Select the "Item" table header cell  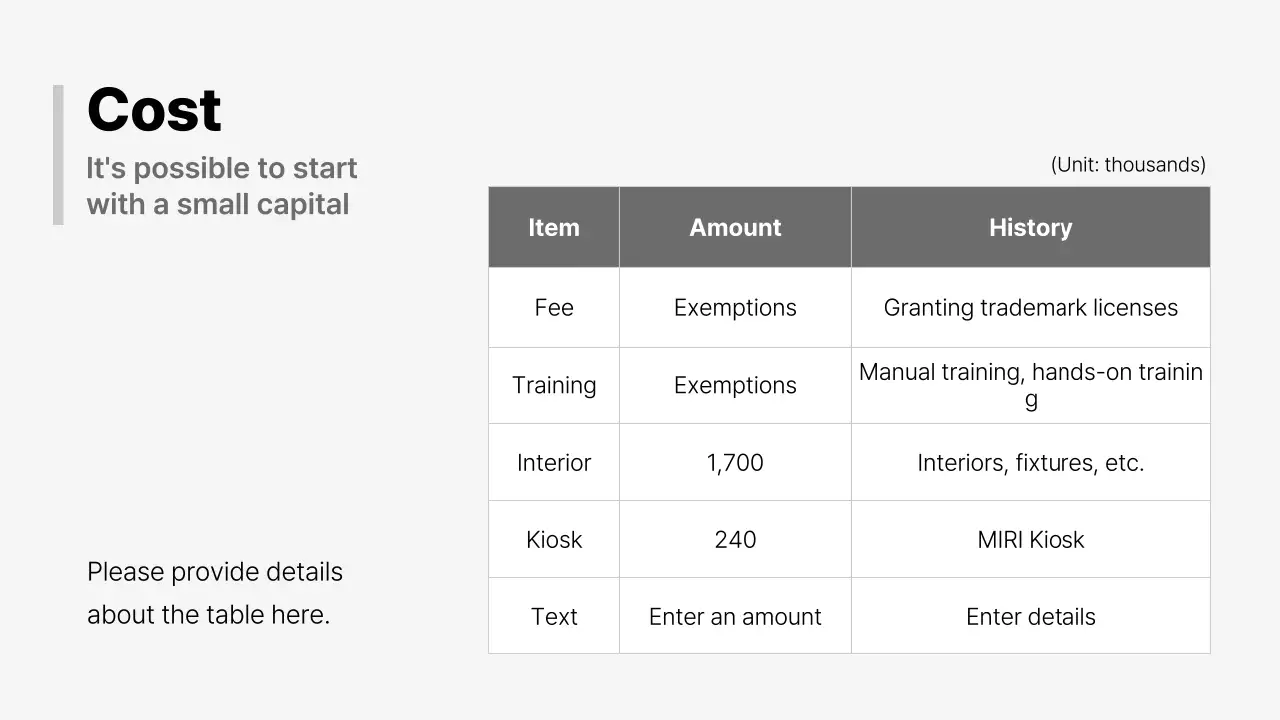554,228
